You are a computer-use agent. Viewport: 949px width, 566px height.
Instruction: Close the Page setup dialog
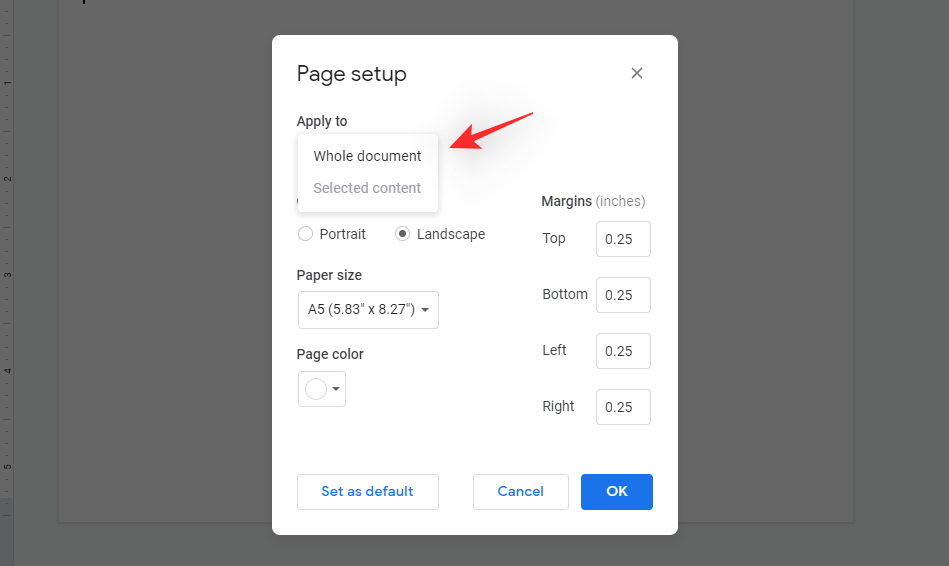pos(637,73)
